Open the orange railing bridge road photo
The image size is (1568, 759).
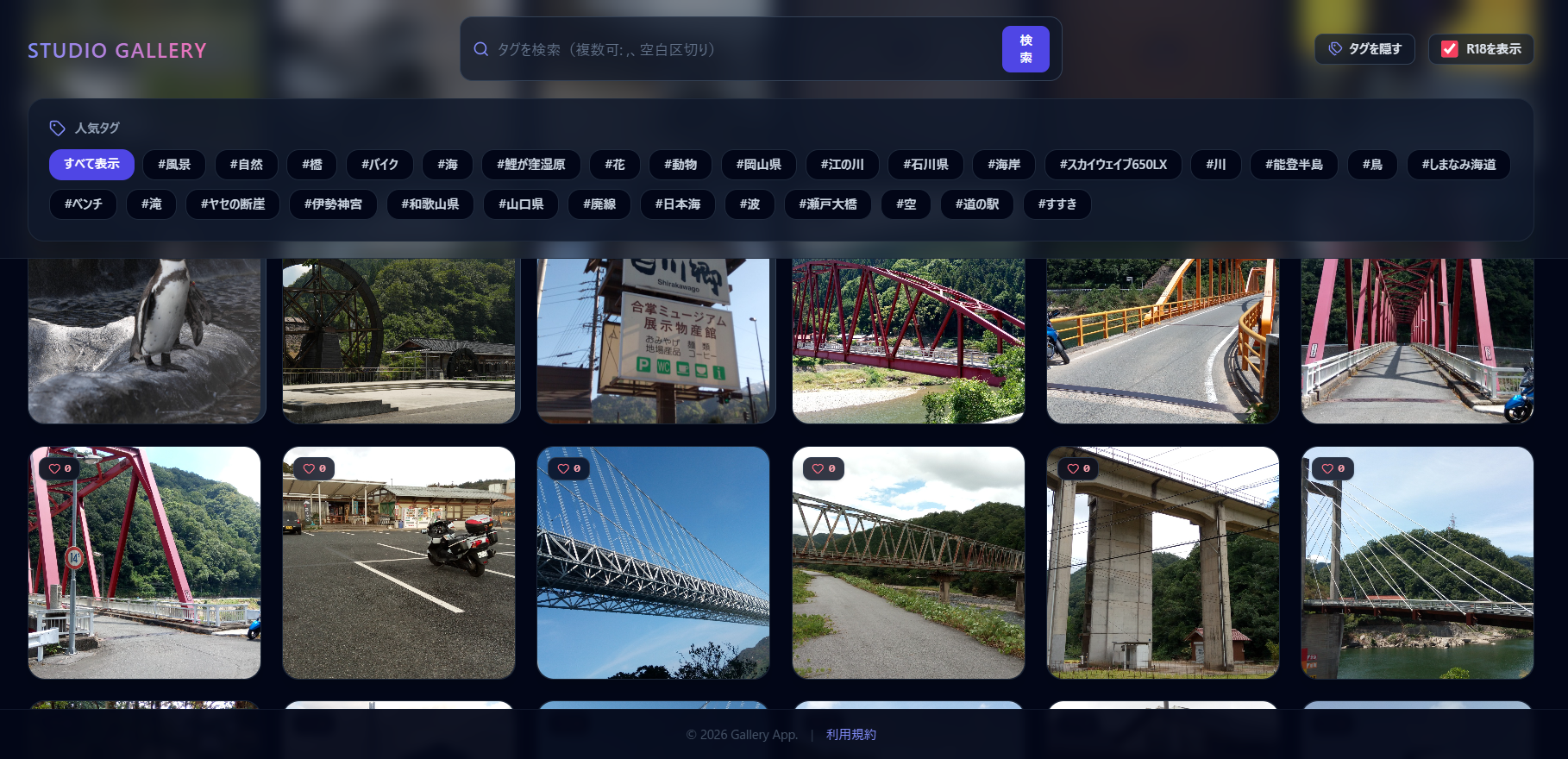[x=1163, y=341]
